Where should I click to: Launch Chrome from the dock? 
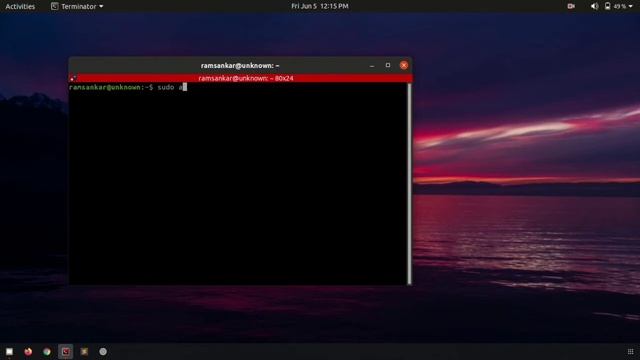(x=47, y=351)
